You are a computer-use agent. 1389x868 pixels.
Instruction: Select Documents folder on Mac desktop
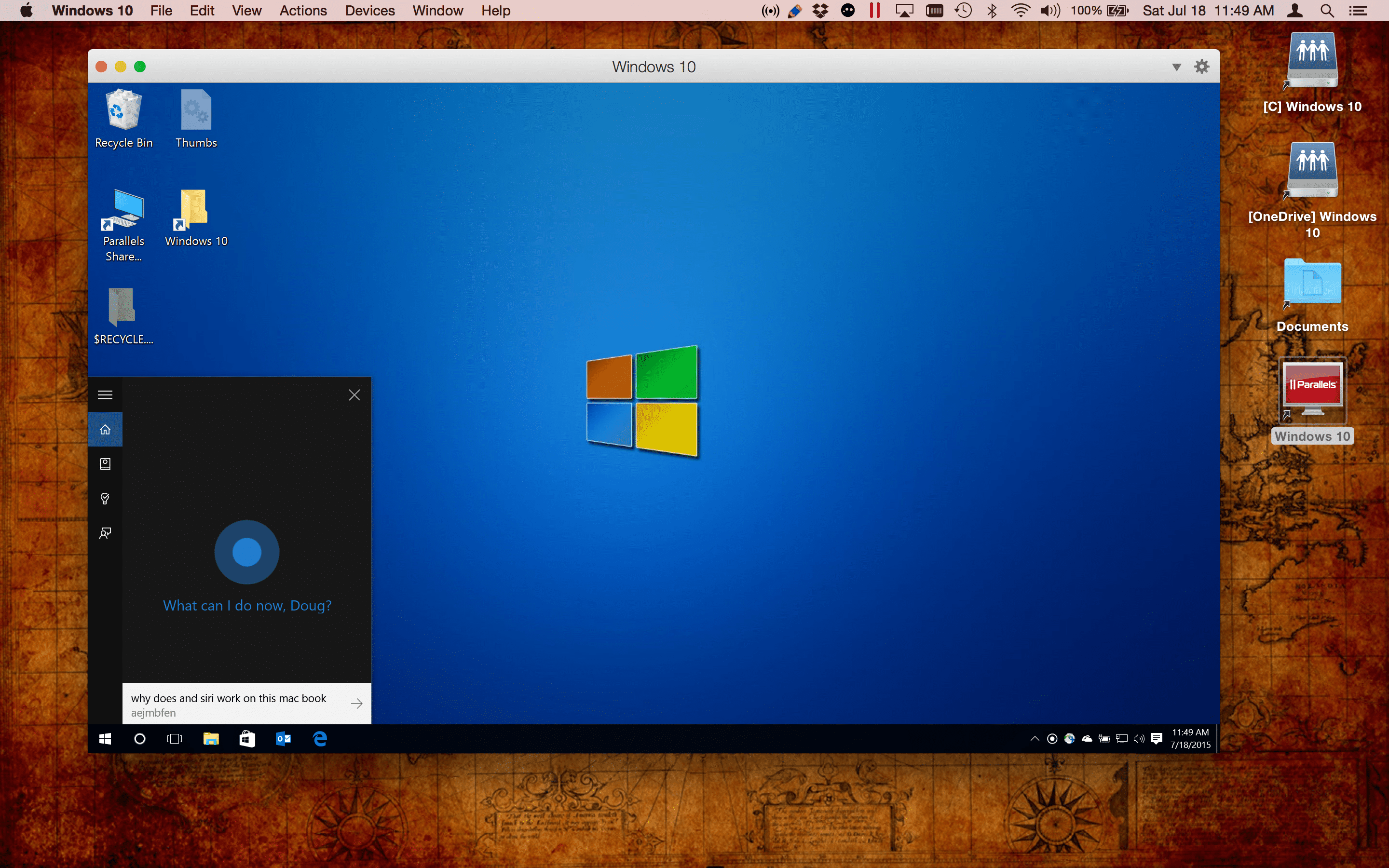(1313, 295)
